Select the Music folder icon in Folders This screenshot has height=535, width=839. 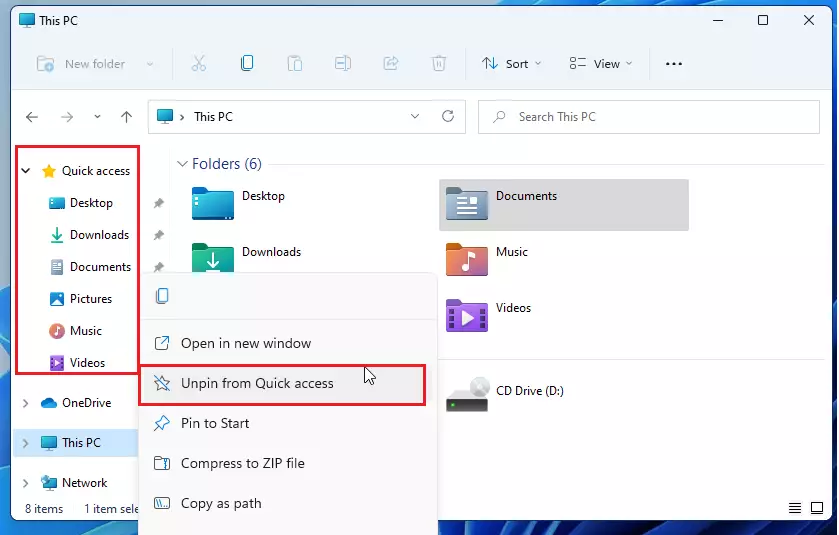(467, 259)
